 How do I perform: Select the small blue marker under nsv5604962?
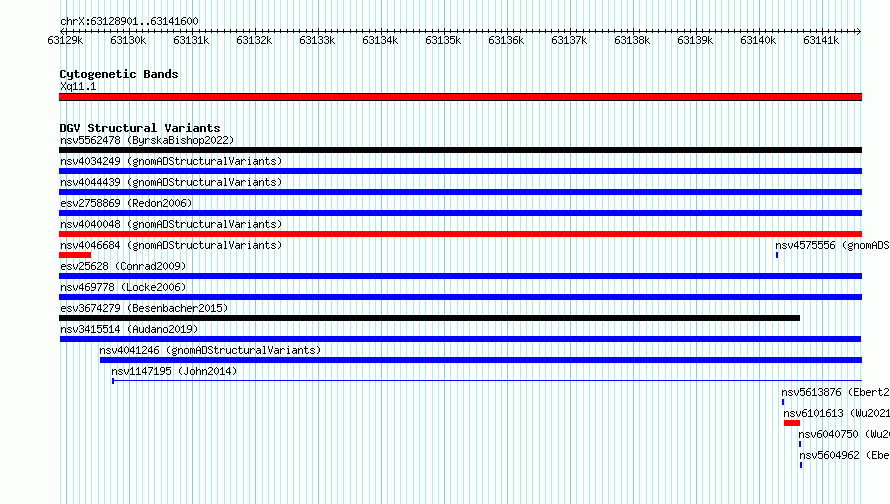[801, 465]
